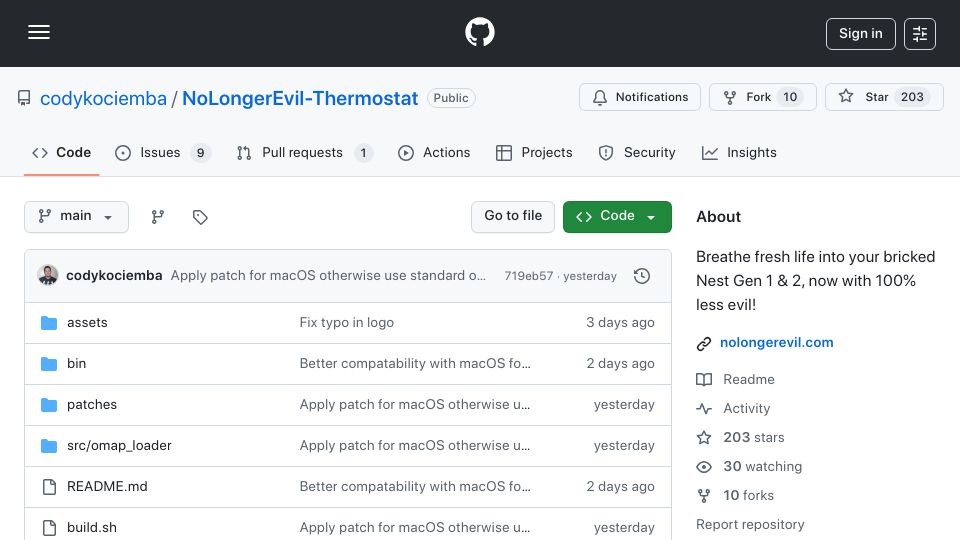
Task: Open the assets folder
Action: pos(87,323)
